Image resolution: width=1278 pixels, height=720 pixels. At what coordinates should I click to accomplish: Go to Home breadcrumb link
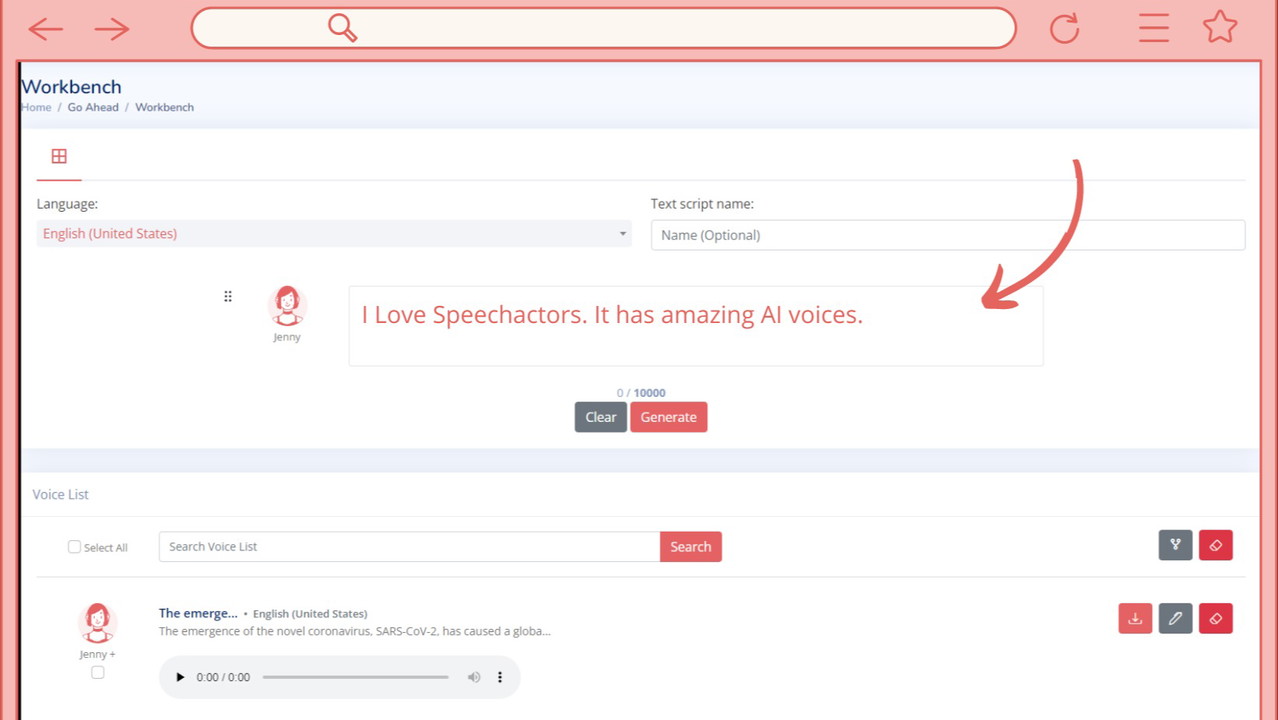(36, 107)
